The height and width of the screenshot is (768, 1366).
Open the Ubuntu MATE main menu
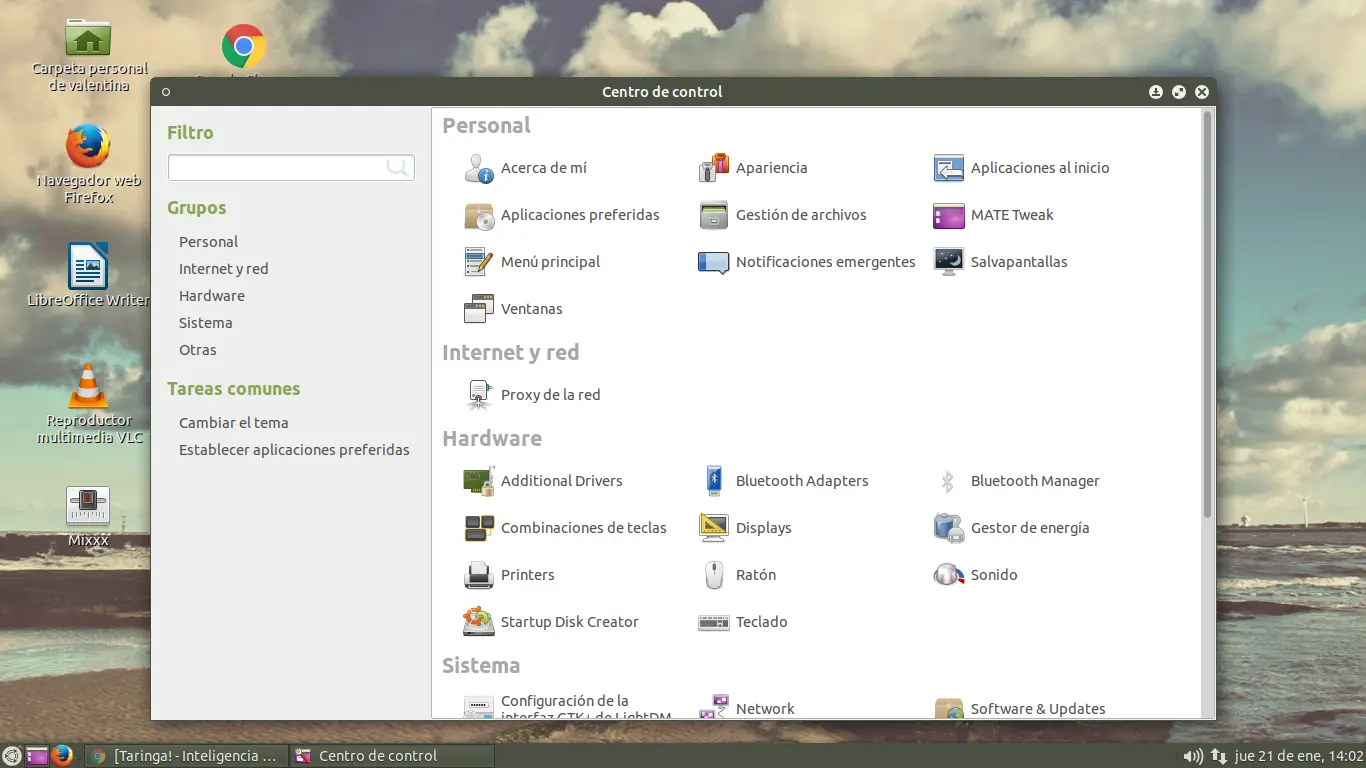pos(12,756)
